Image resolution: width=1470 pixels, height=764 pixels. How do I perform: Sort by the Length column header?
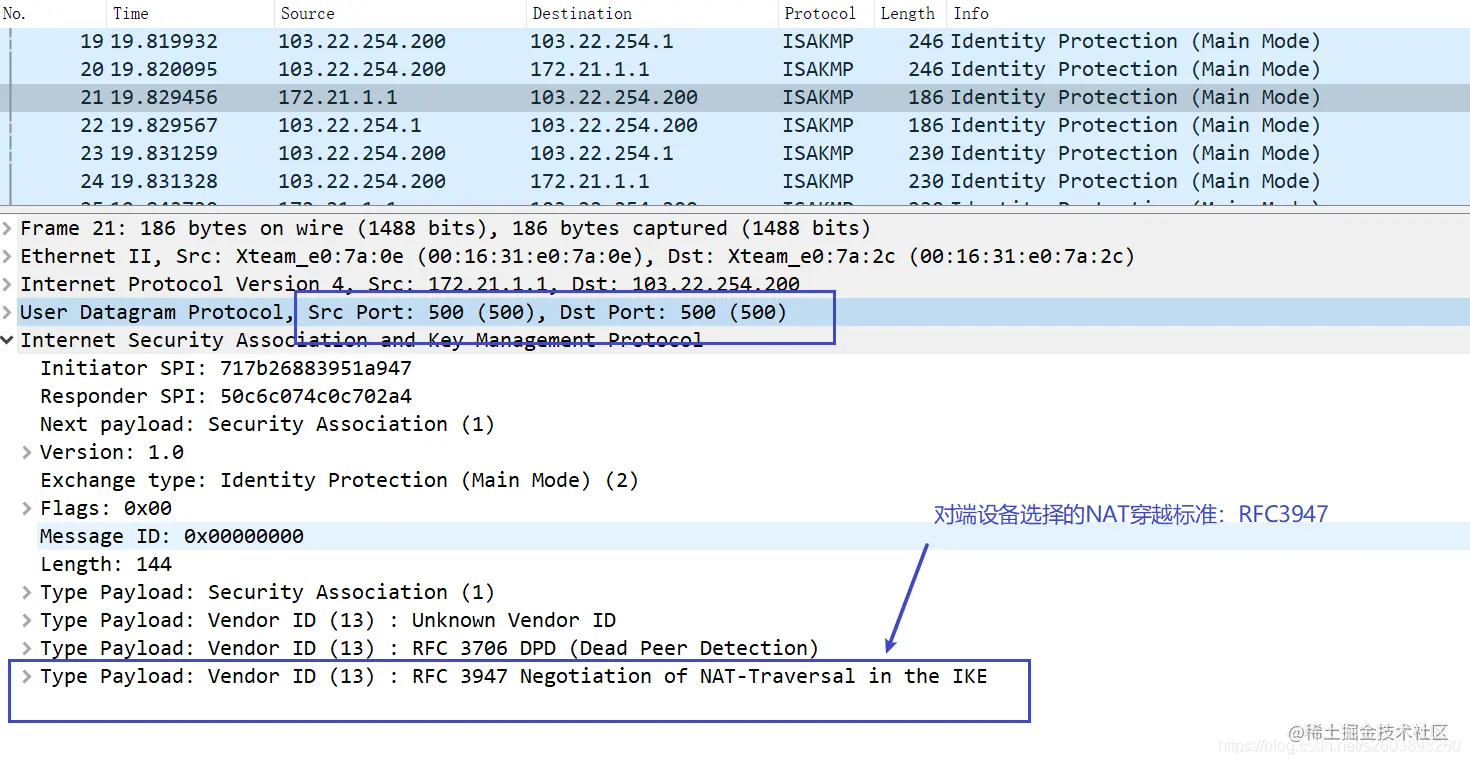point(910,13)
